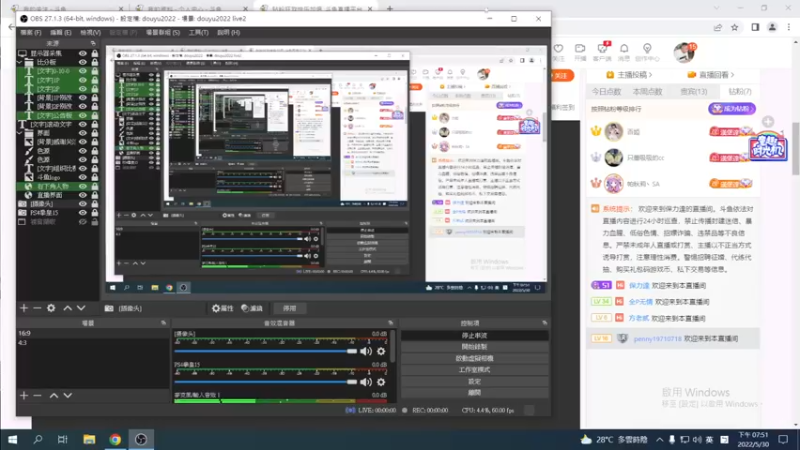Click PS4拳皇15 volume slider handle
800x450 pixels.
352,382
